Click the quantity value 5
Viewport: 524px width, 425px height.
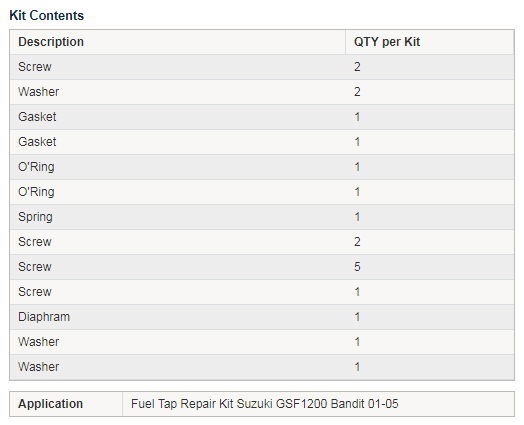coord(357,267)
